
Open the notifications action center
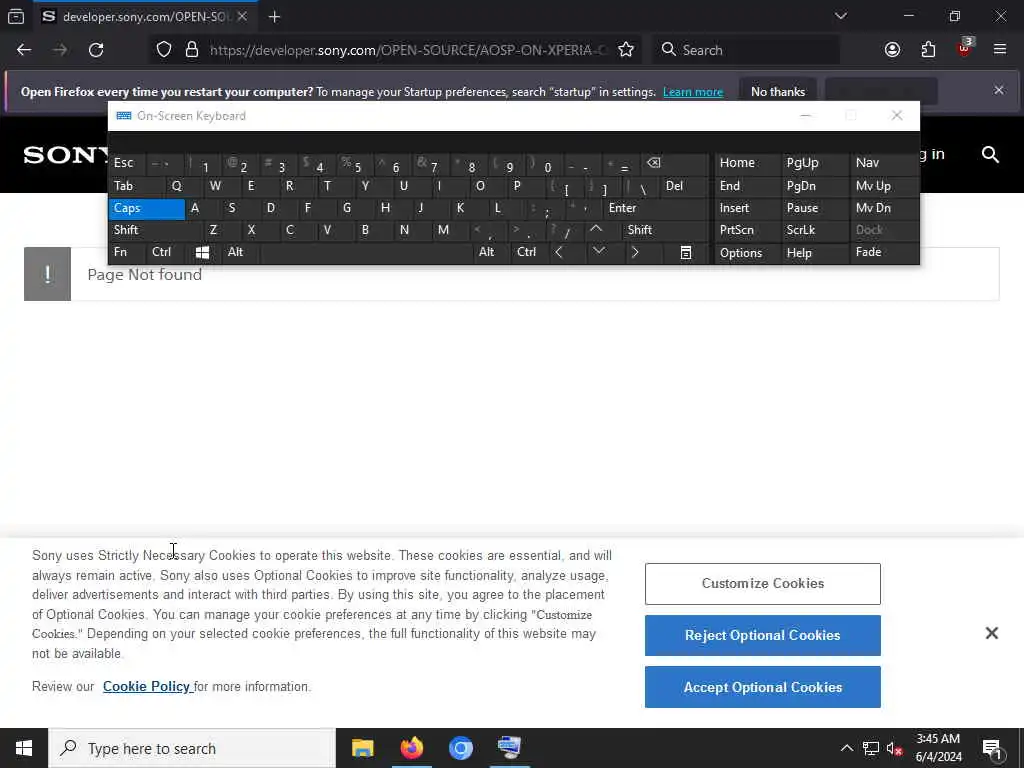click(992, 749)
